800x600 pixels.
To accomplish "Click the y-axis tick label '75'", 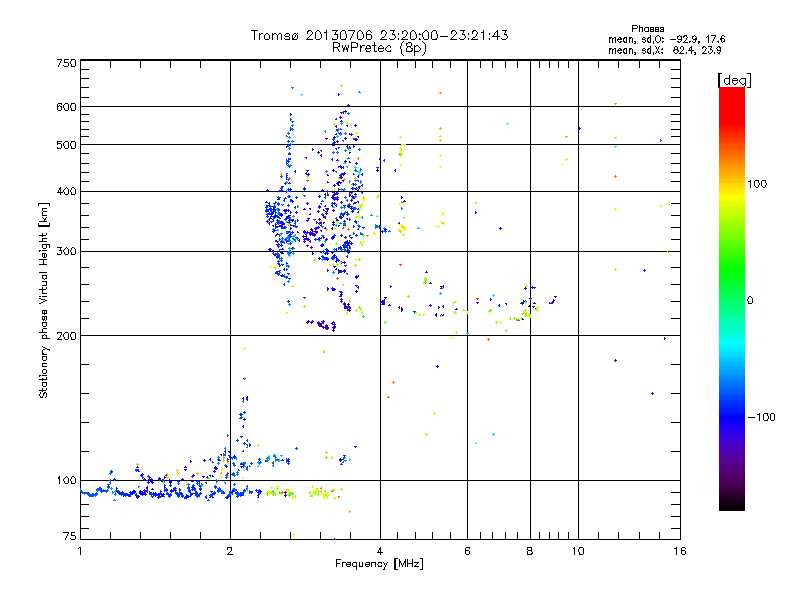I will click(70, 536).
